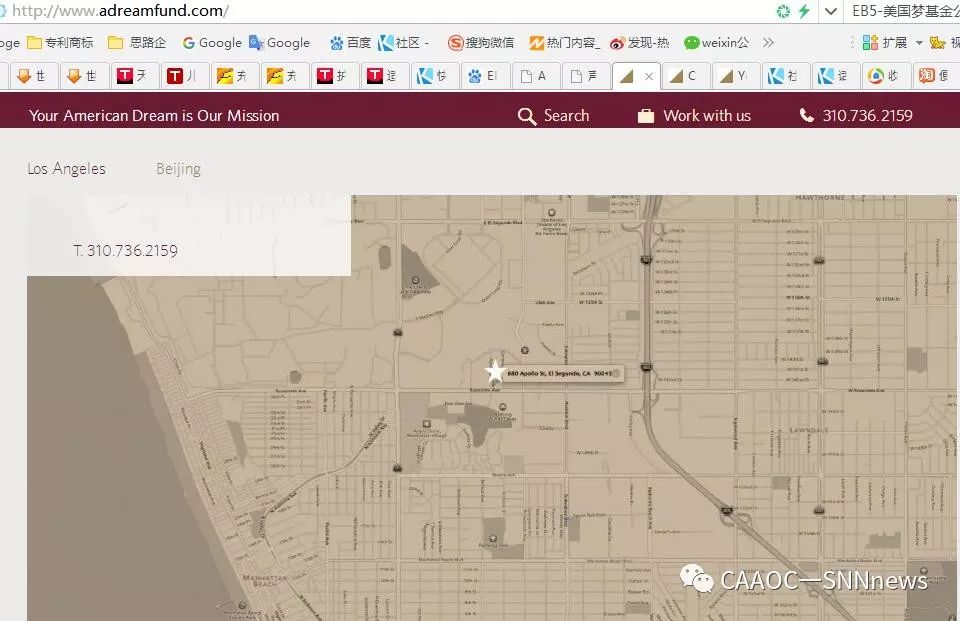
Task: Expand the bookmarks overflow chevron
Action: (768, 43)
